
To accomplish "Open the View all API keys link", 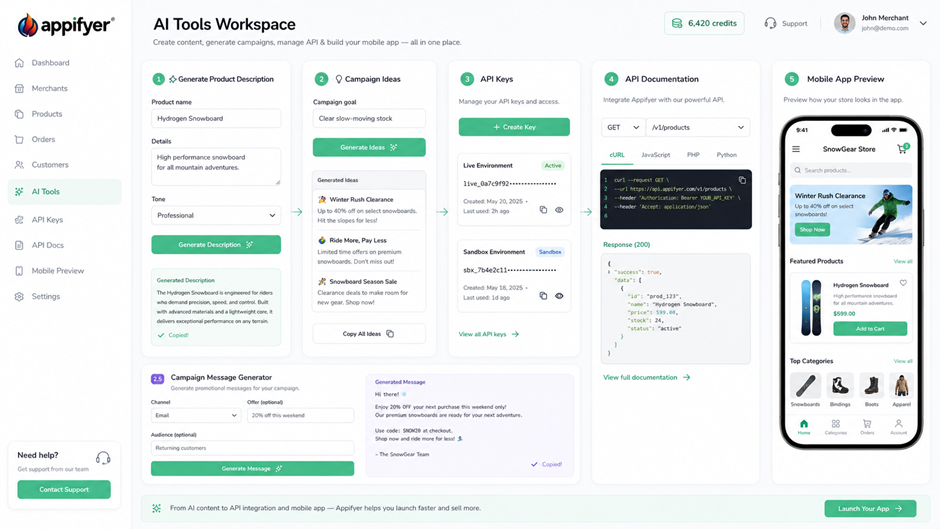I will [489, 334].
